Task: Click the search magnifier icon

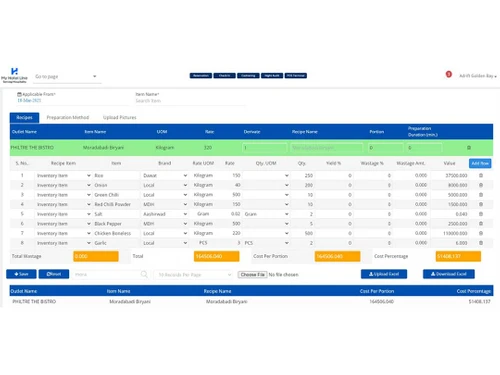Action: 144,274
